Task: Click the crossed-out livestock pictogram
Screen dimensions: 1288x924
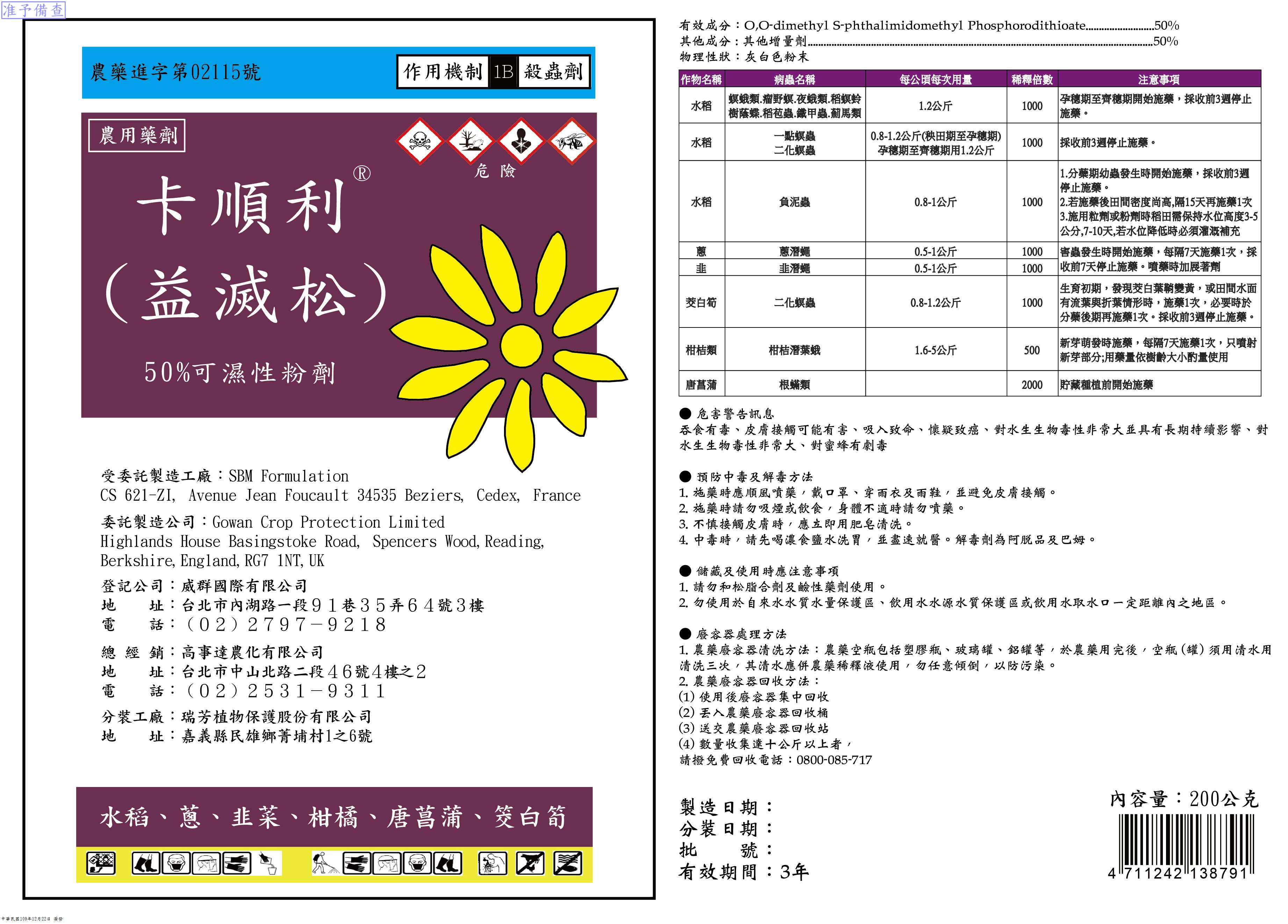Action: (x=530, y=863)
